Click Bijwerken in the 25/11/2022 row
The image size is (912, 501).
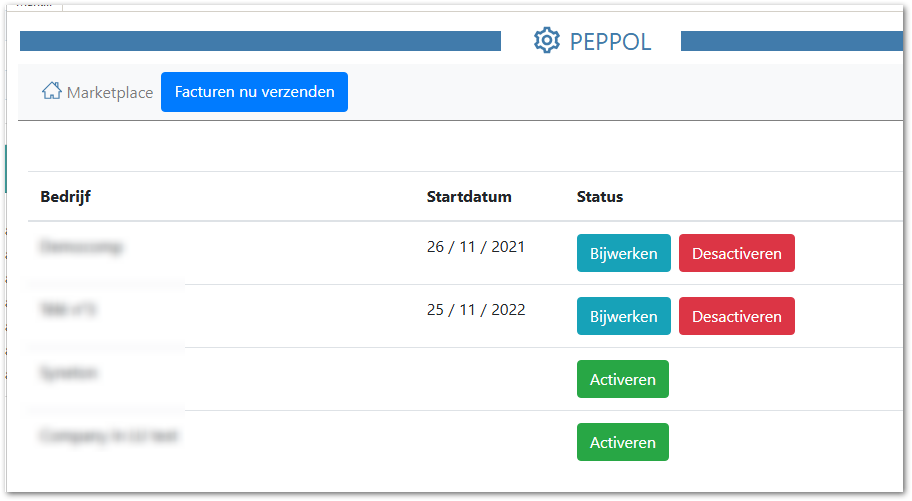pyautogui.click(x=623, y=316)
